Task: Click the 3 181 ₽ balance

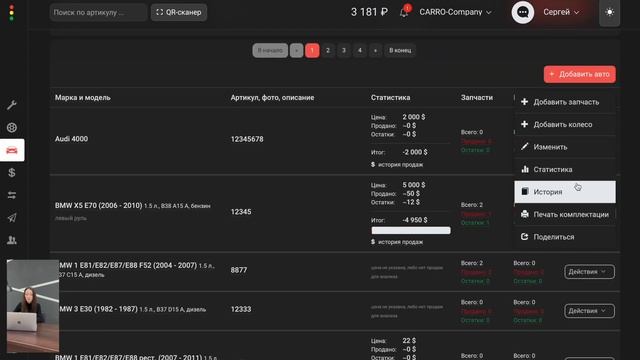Action: coord(369,12)
